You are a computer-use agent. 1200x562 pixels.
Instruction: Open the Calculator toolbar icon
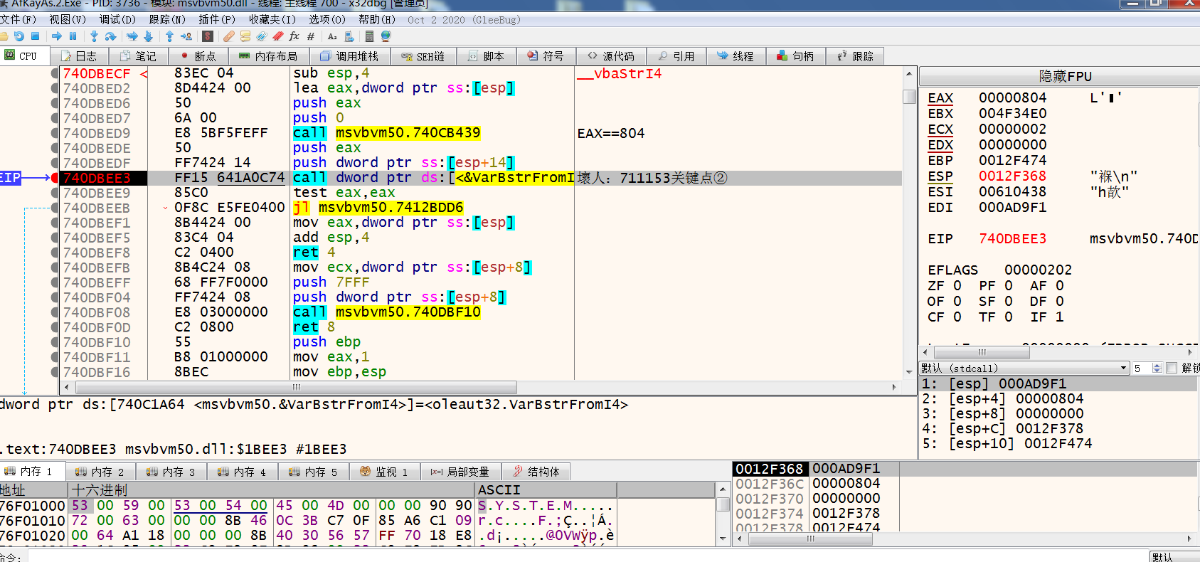(x=369, y=36)
